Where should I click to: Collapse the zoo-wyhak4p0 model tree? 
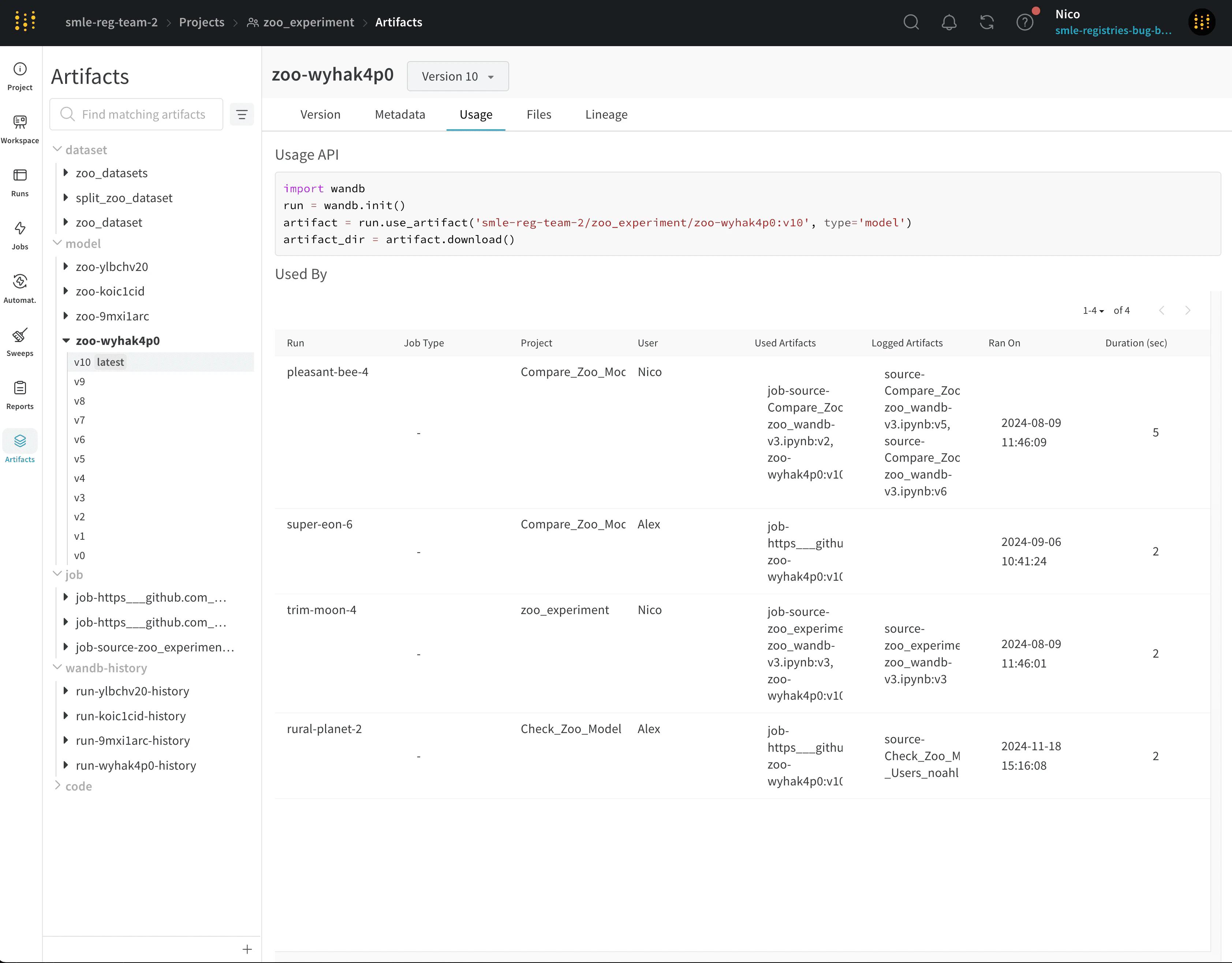(66, 341)
